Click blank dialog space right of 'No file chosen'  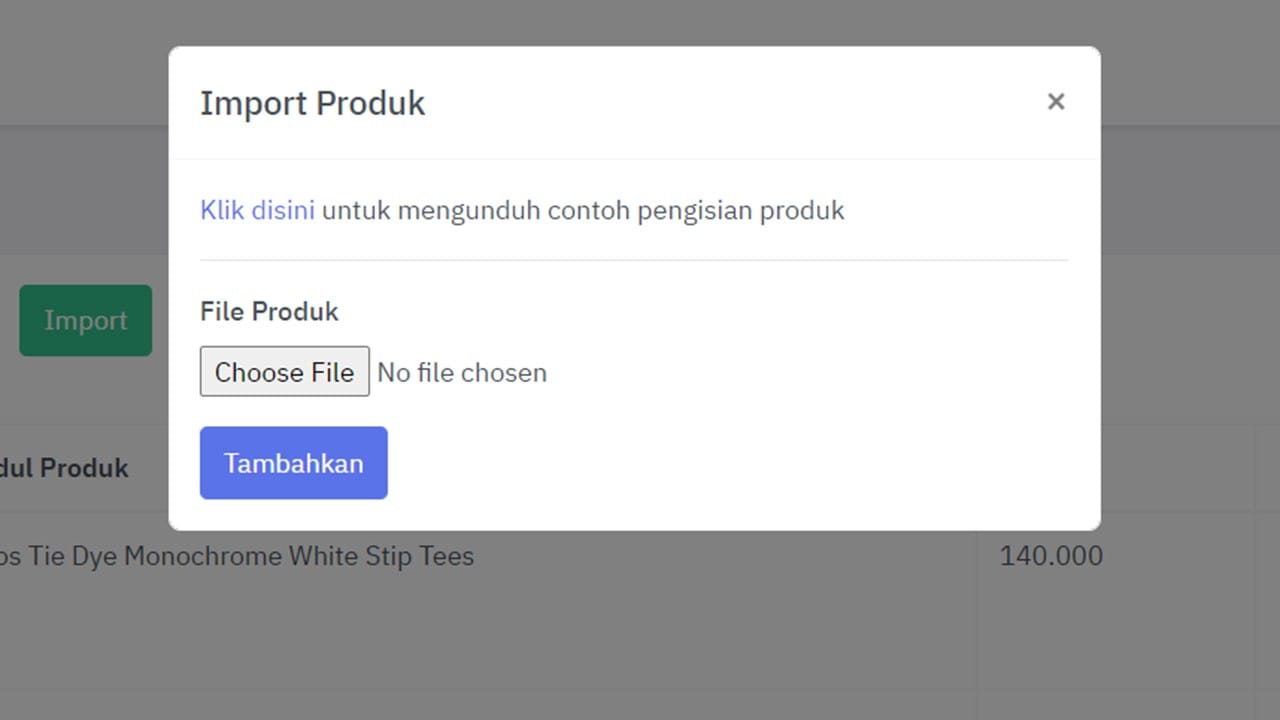point(800,373)
